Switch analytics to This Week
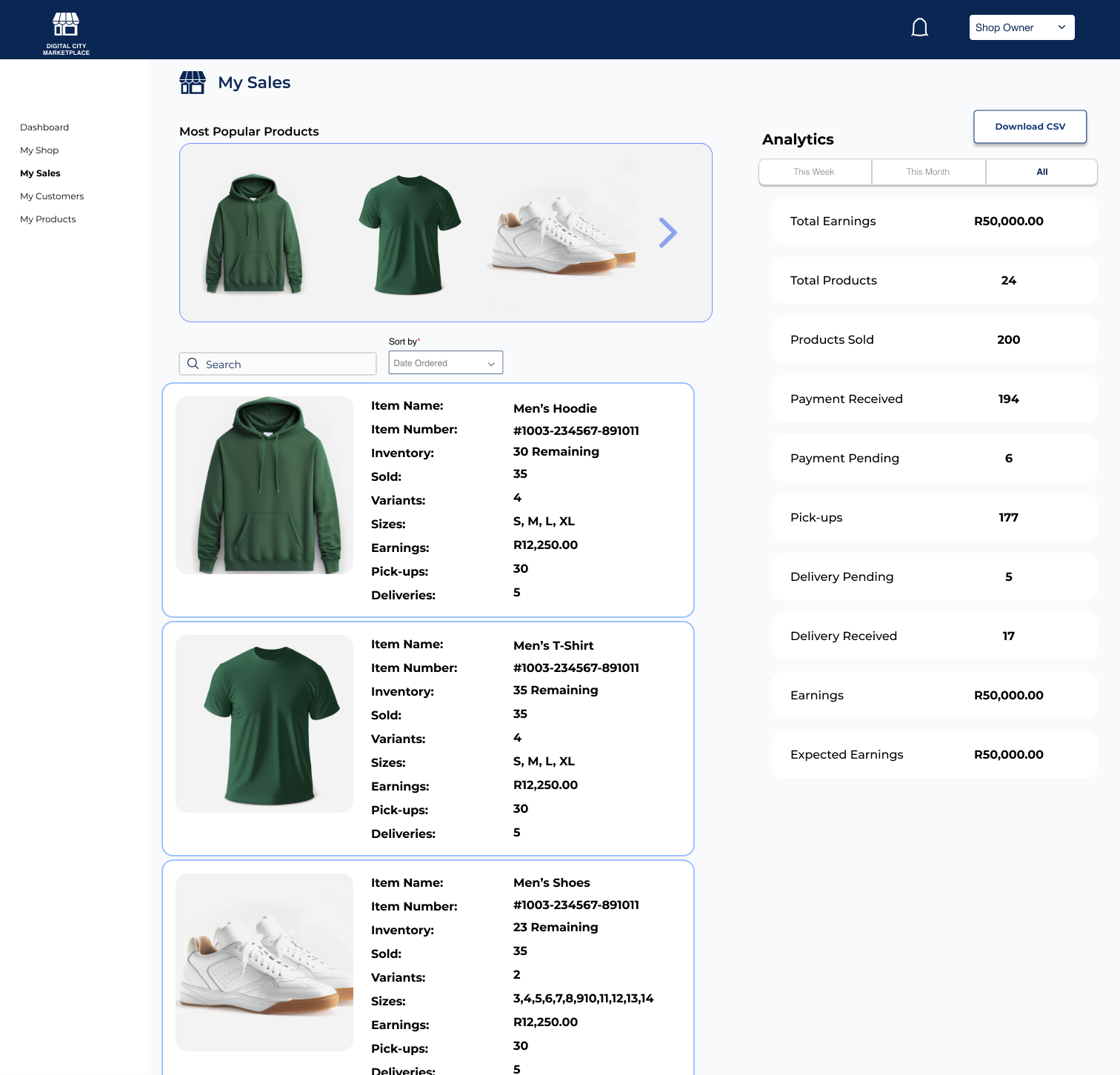1120x1075 pixels. point(814,172)
